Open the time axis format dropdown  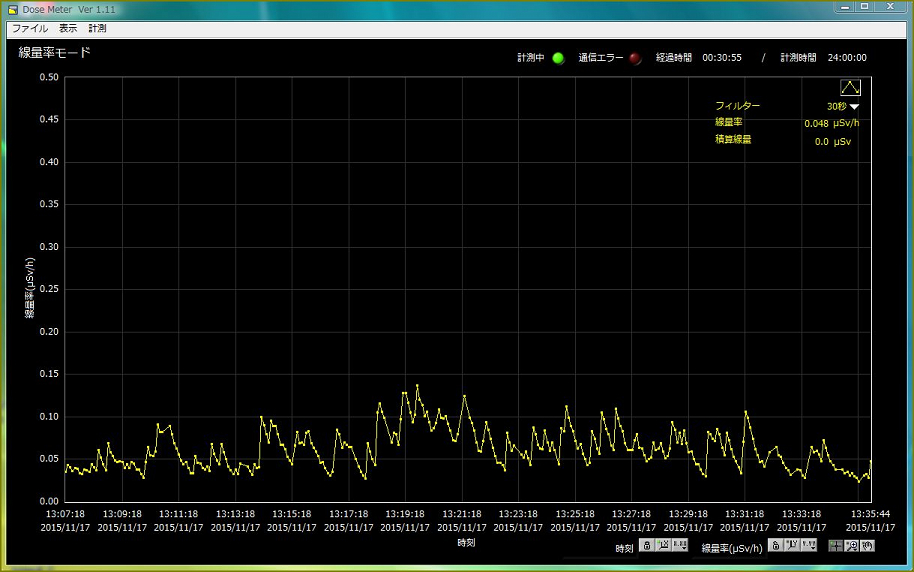point(681,545)
